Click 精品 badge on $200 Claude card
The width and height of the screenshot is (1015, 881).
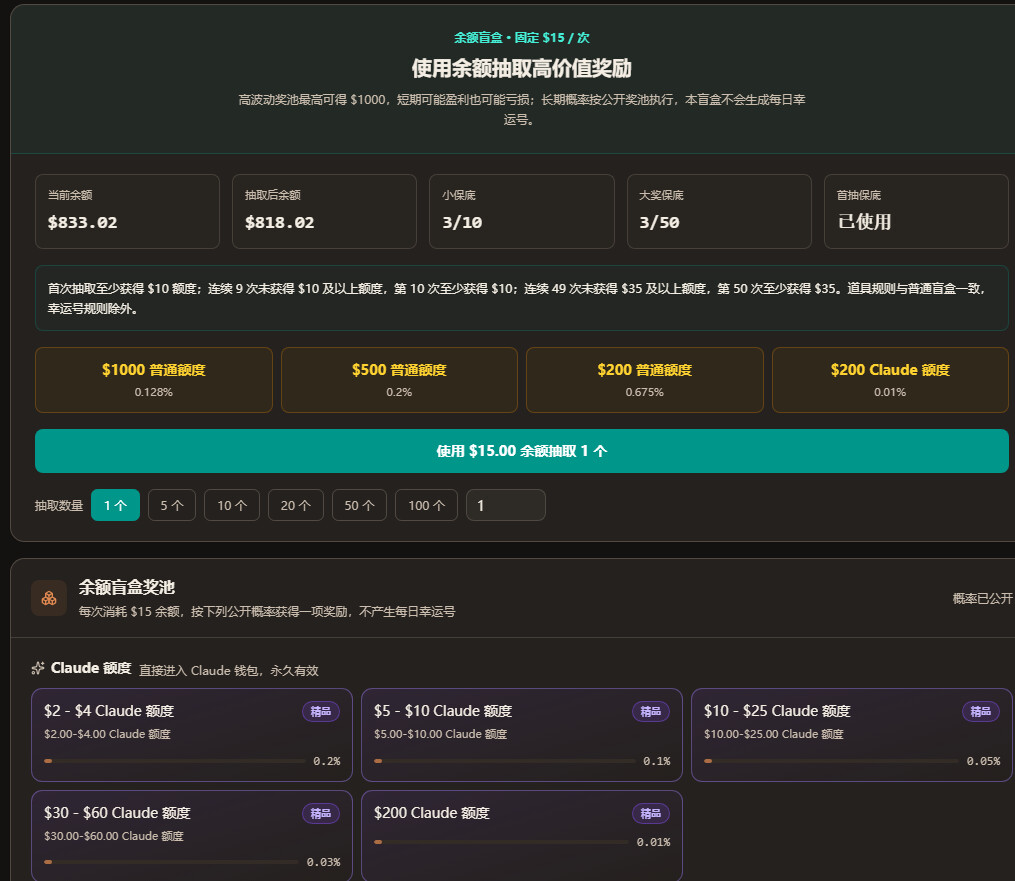click(x=651, y=814)
